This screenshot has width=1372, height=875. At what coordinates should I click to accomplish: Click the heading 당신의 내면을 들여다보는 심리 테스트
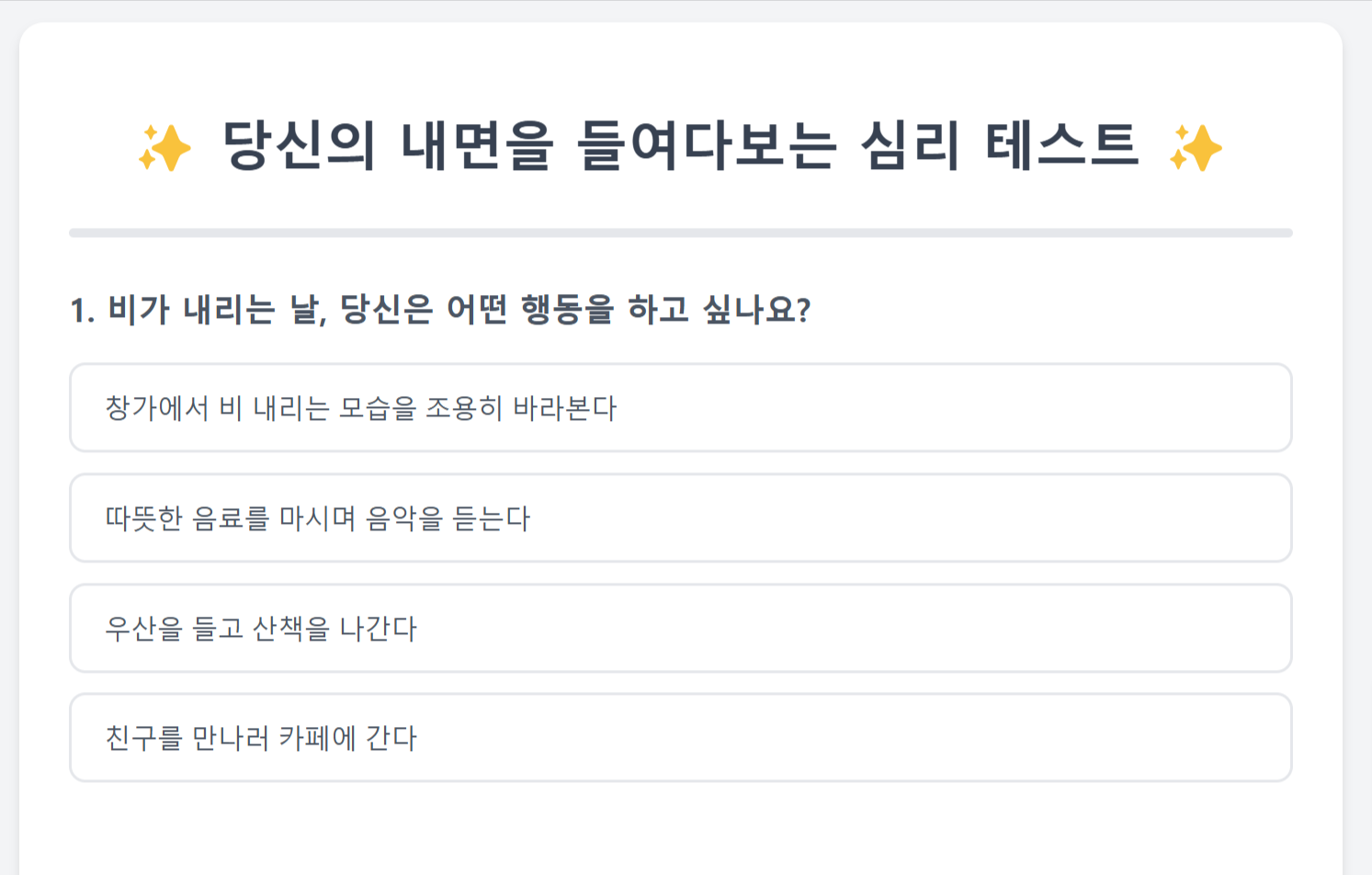point(680,147)
